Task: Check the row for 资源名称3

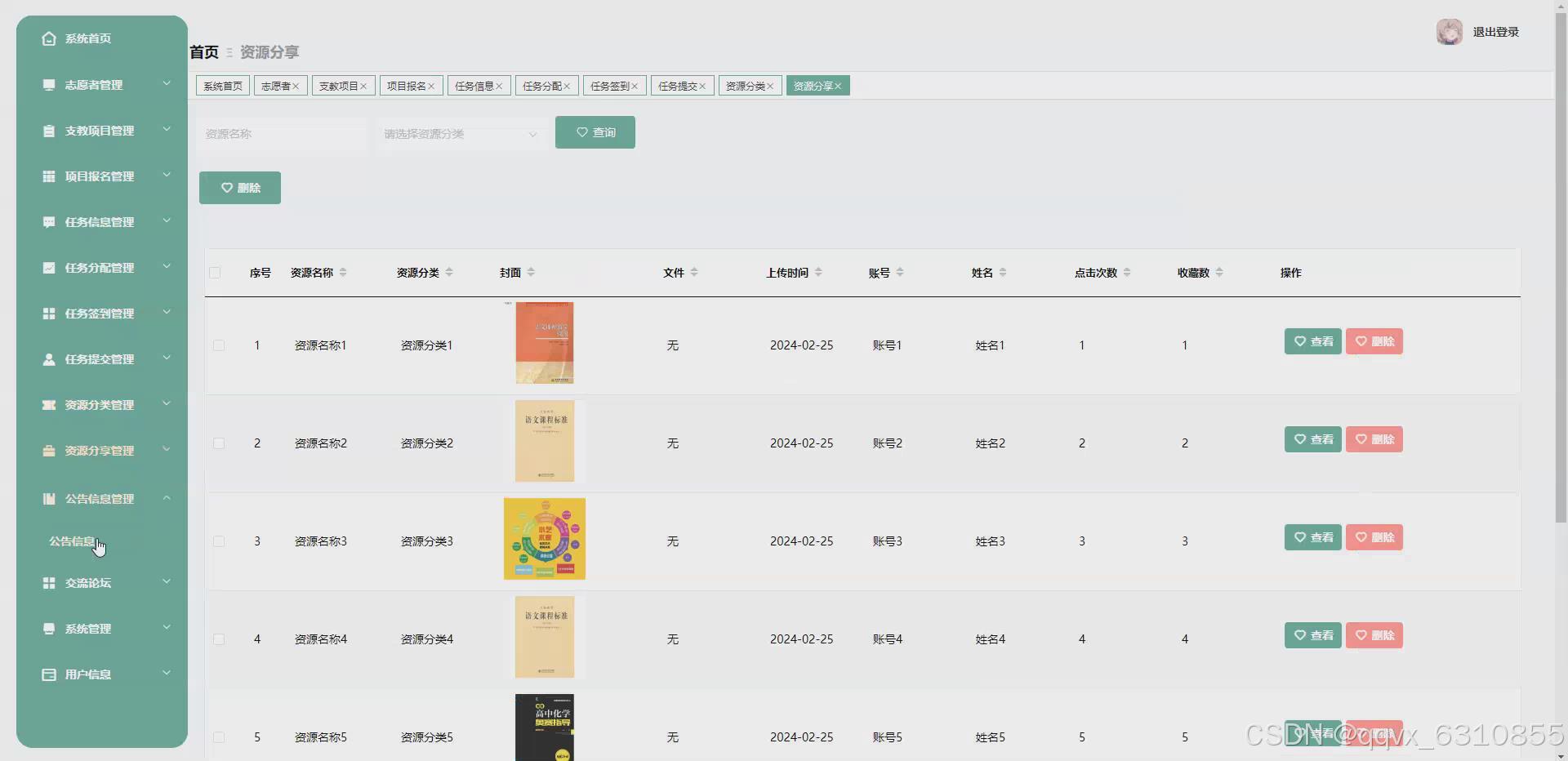Action: [x=219, y=541]
